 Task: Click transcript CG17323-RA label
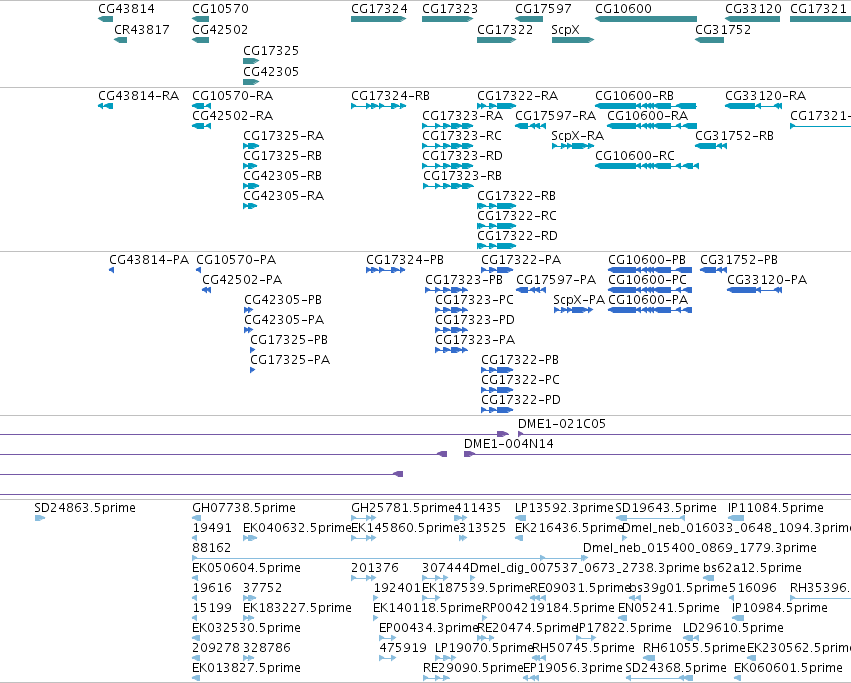(462, 116)
